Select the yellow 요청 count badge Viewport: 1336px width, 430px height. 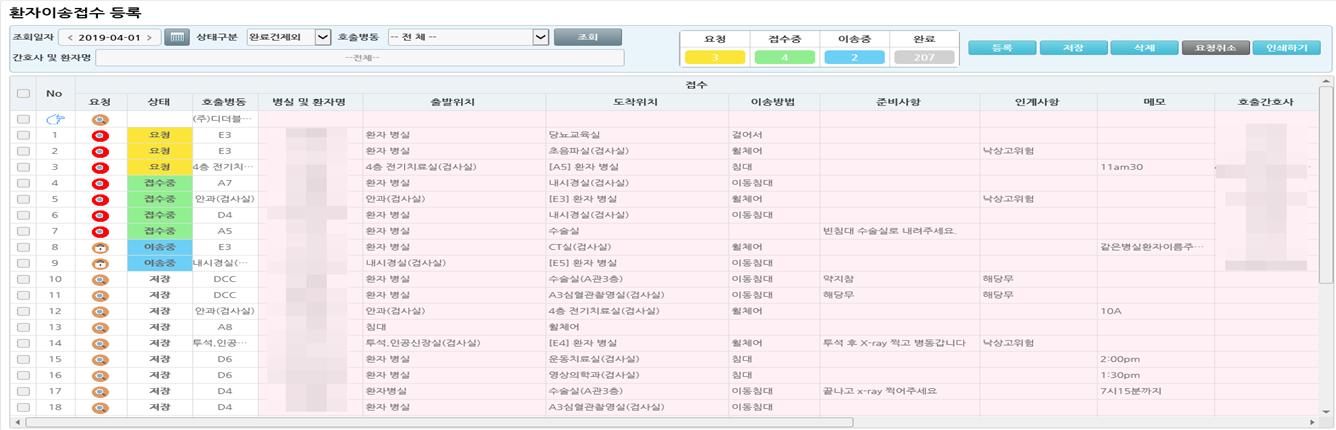click(x=714, y=58)
